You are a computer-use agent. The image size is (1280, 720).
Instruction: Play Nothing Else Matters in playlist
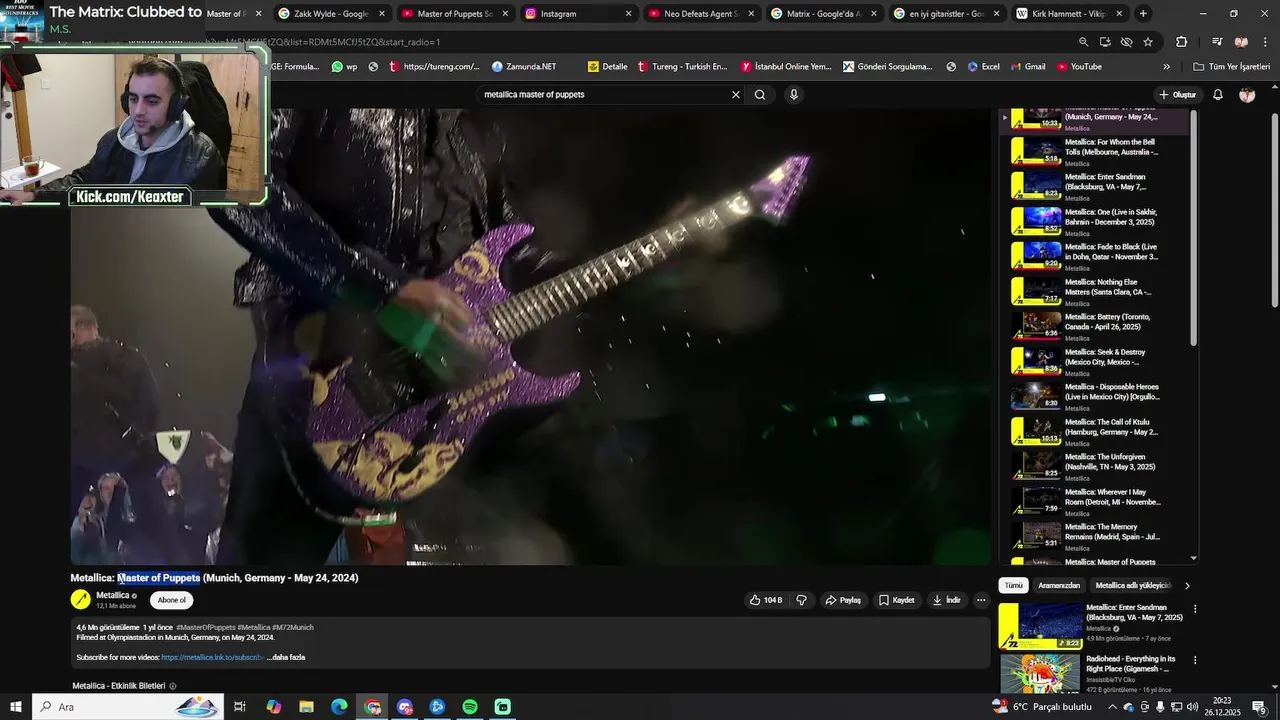click(1095, 292)
